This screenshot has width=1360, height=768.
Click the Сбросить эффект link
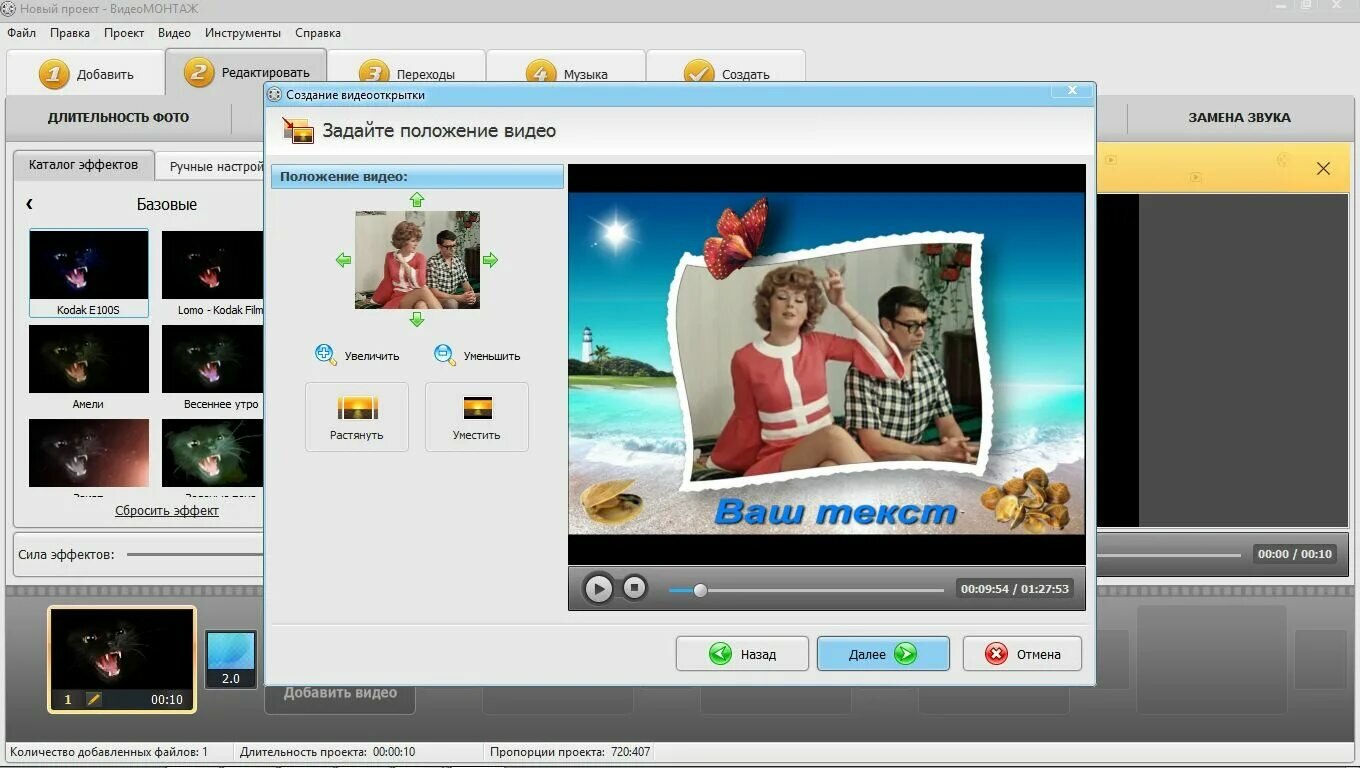pyautogui.click(x=167, y=511)
